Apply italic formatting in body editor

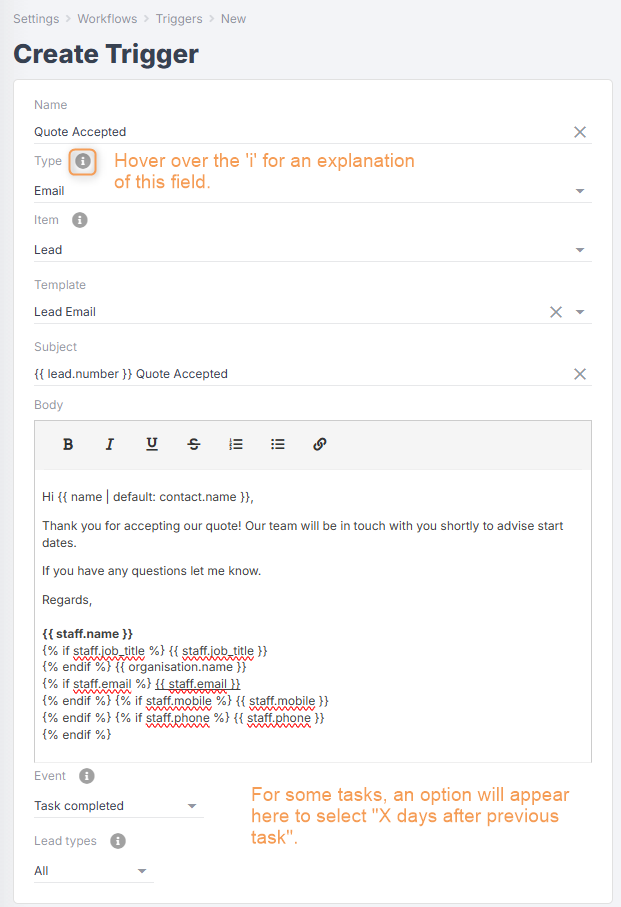[x=110, y=444]
